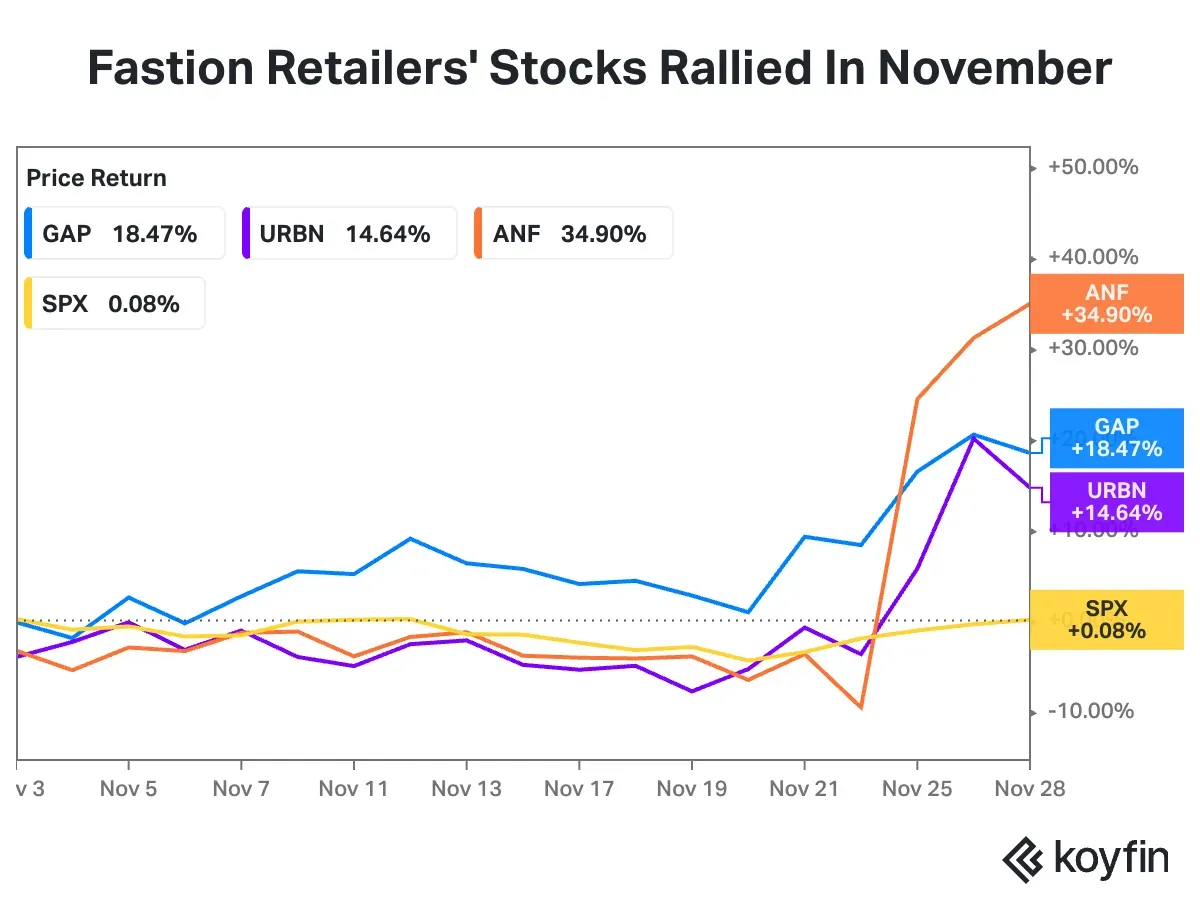The image size is (1200, 900).
Task: Click the +50.00% y-axis label
Action: 1092,167
